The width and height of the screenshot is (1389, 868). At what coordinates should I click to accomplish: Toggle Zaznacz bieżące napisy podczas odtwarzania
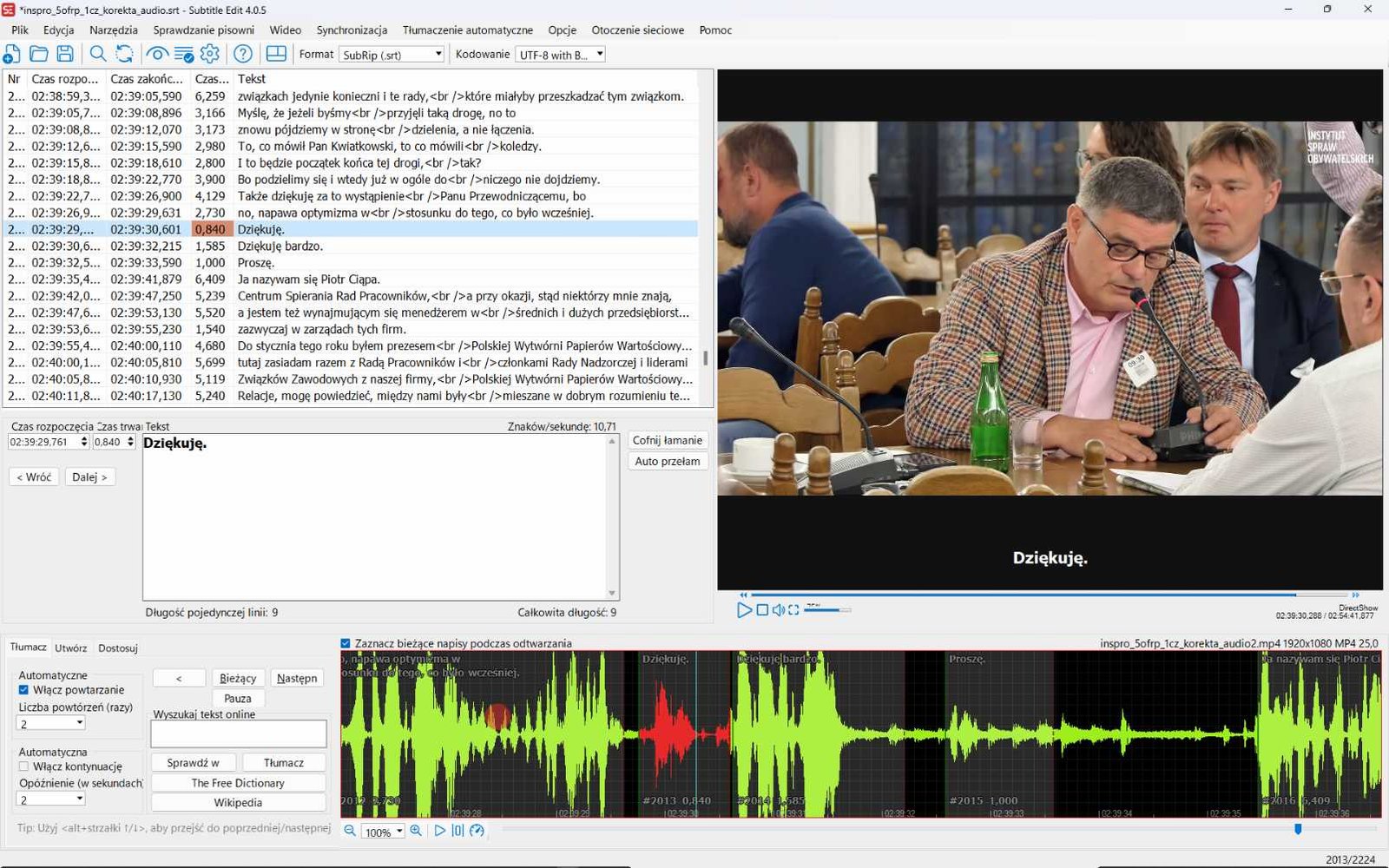point(346,643)
